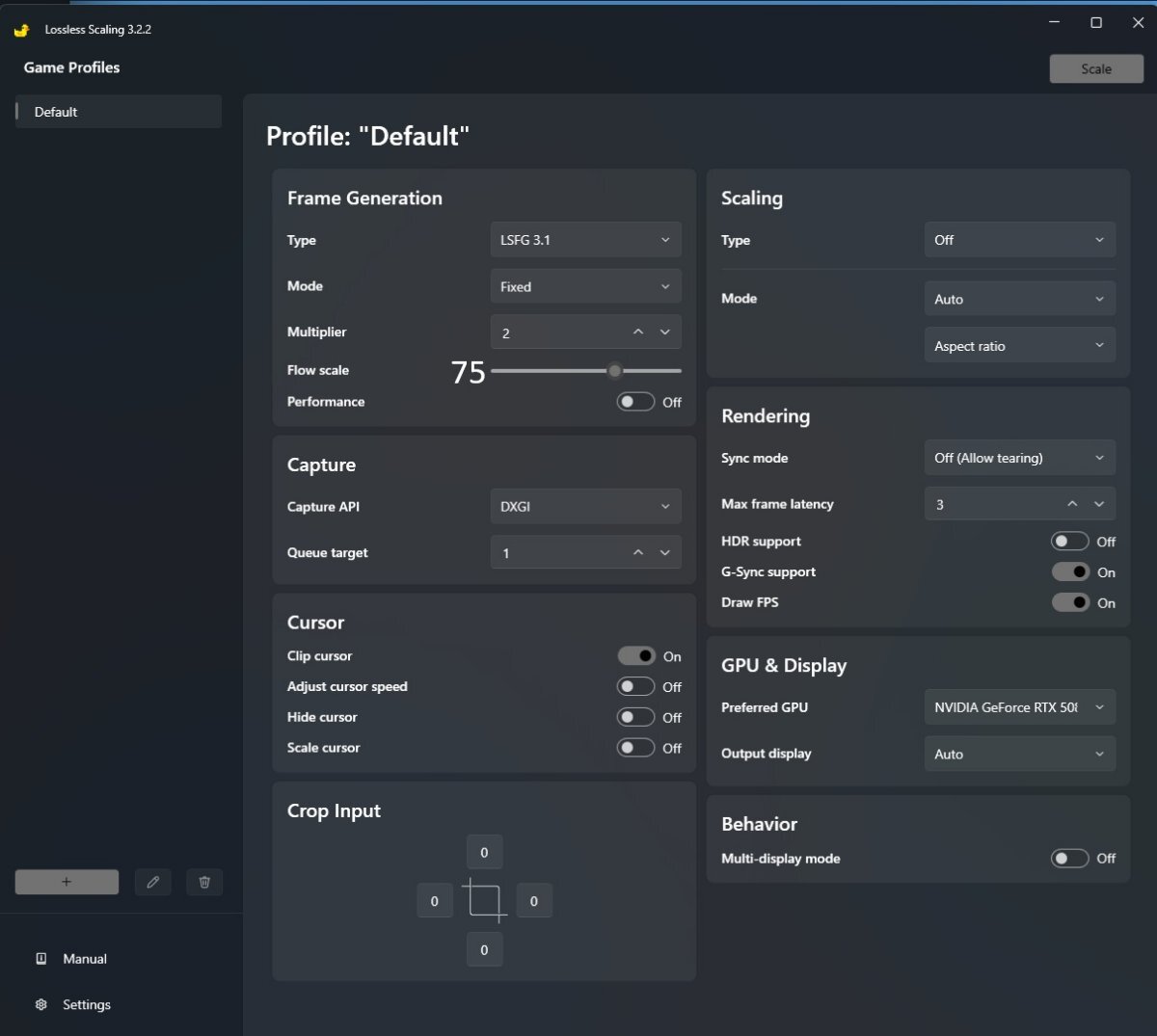Open Settings in the sidebar

click(x=86, y=1004)
